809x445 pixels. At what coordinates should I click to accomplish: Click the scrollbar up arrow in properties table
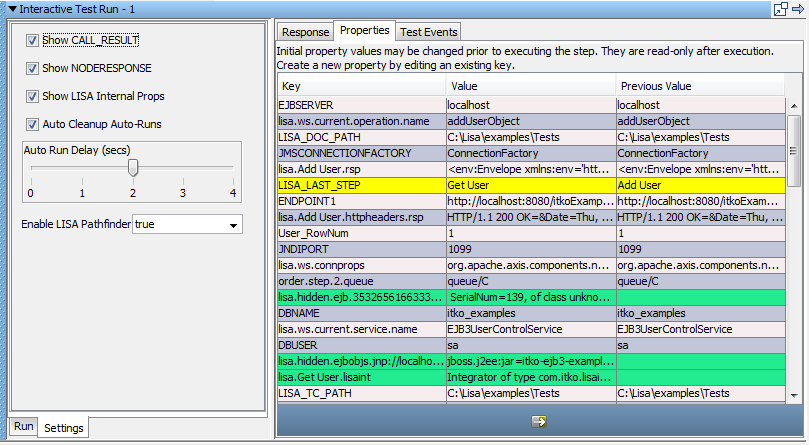[x=794, y=106]
